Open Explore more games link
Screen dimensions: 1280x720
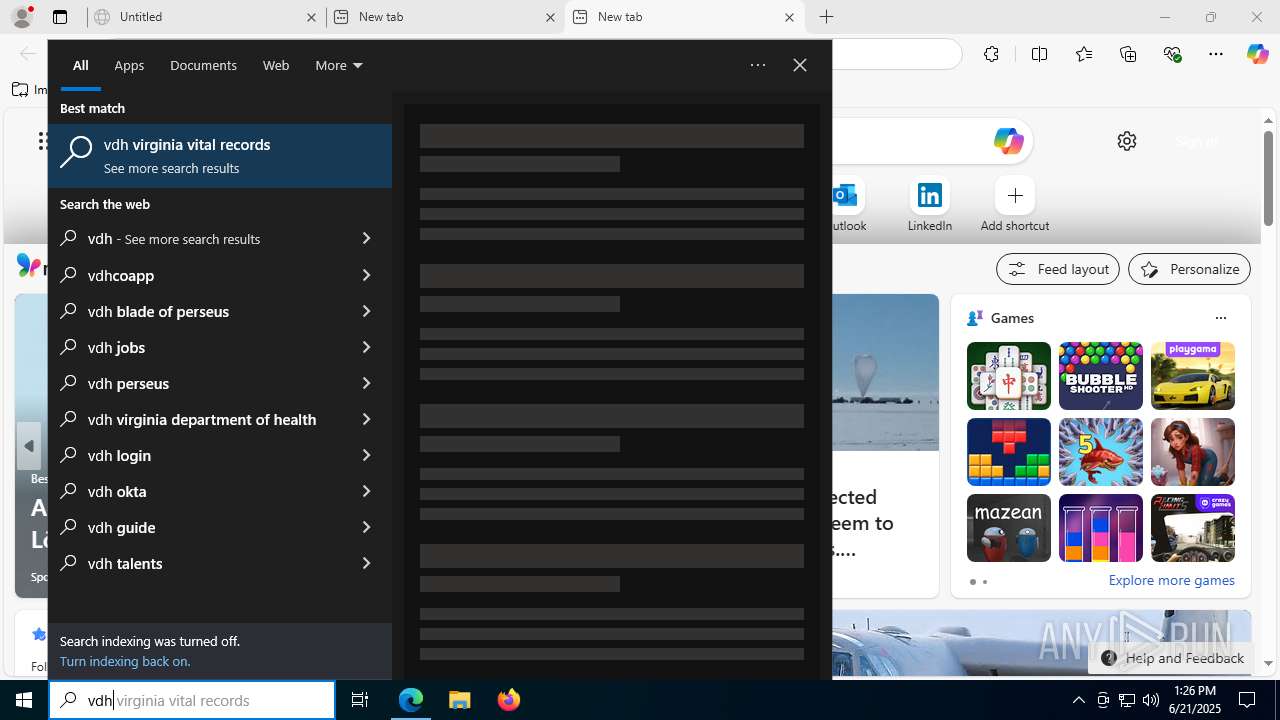coord(1171,580)
